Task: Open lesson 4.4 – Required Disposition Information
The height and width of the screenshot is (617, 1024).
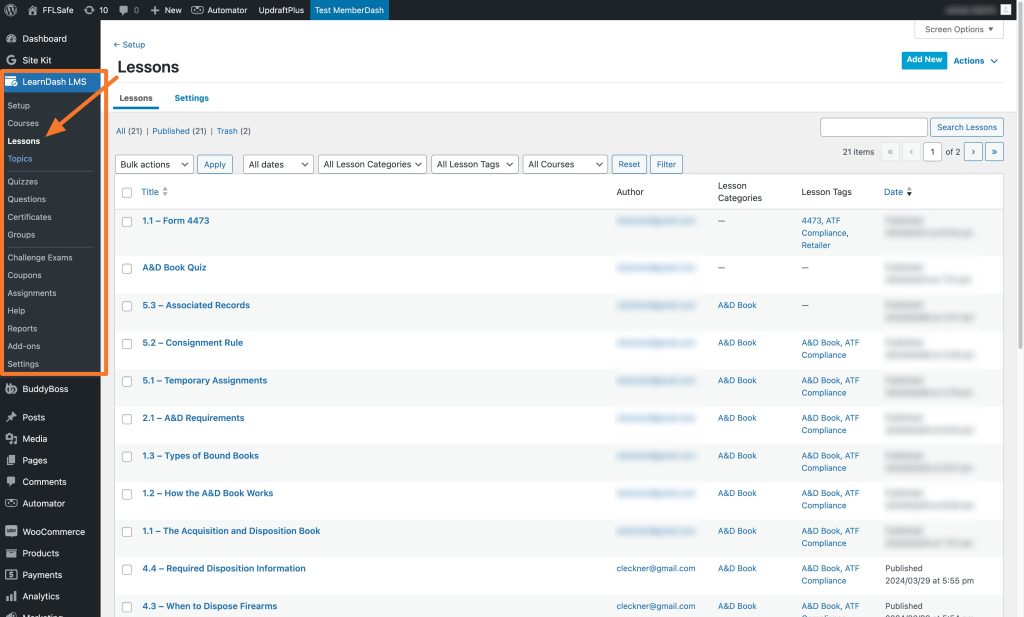Action: 224,569
